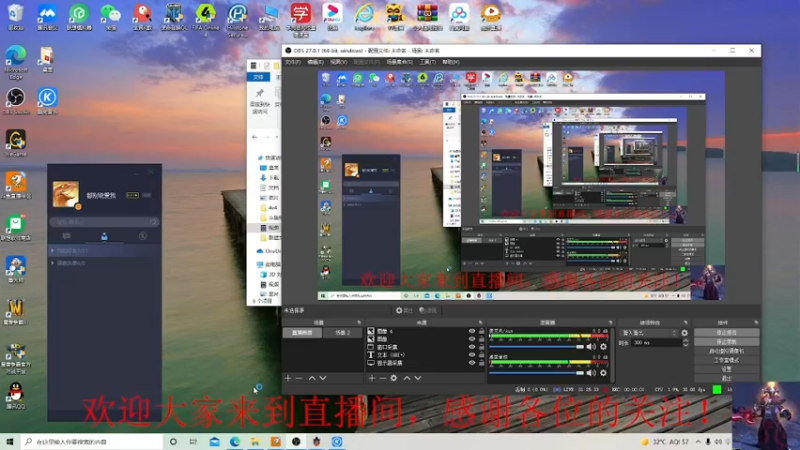Pop out the audio mixer dock panel
Image resolution: width=800 pixels, height=450 pixels.
(x=610, y=322)
